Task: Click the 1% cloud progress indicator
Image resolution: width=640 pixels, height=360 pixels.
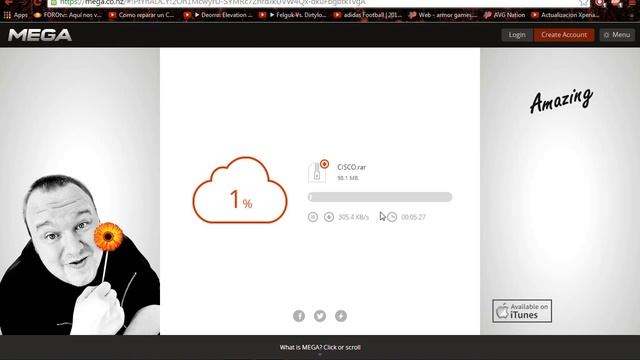Action: coord(240,190)
